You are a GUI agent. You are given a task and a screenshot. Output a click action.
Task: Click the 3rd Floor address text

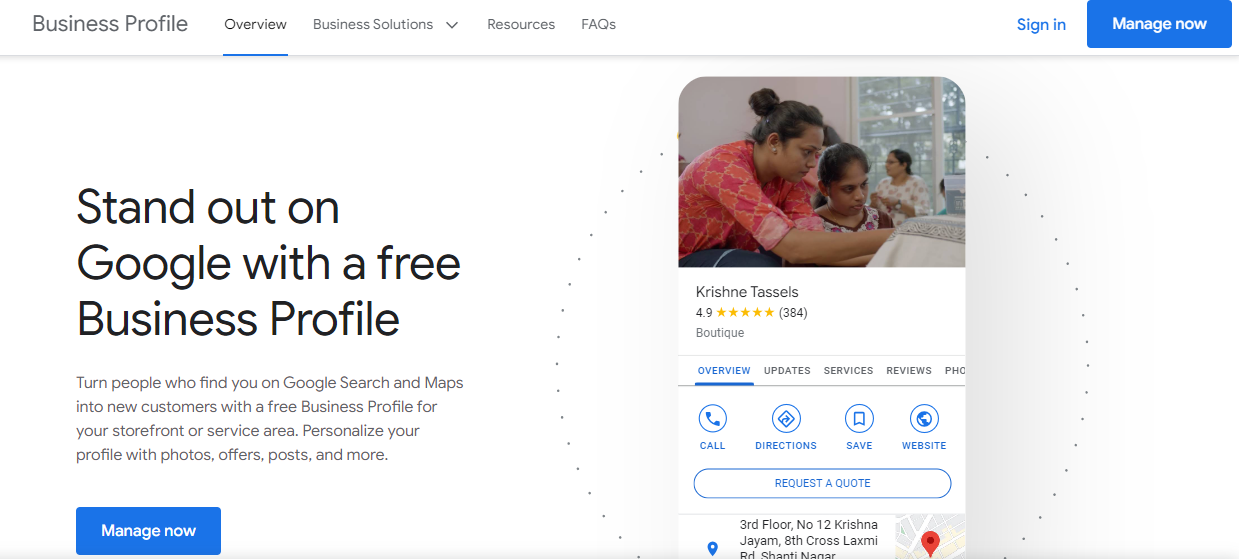pos(809,540)
